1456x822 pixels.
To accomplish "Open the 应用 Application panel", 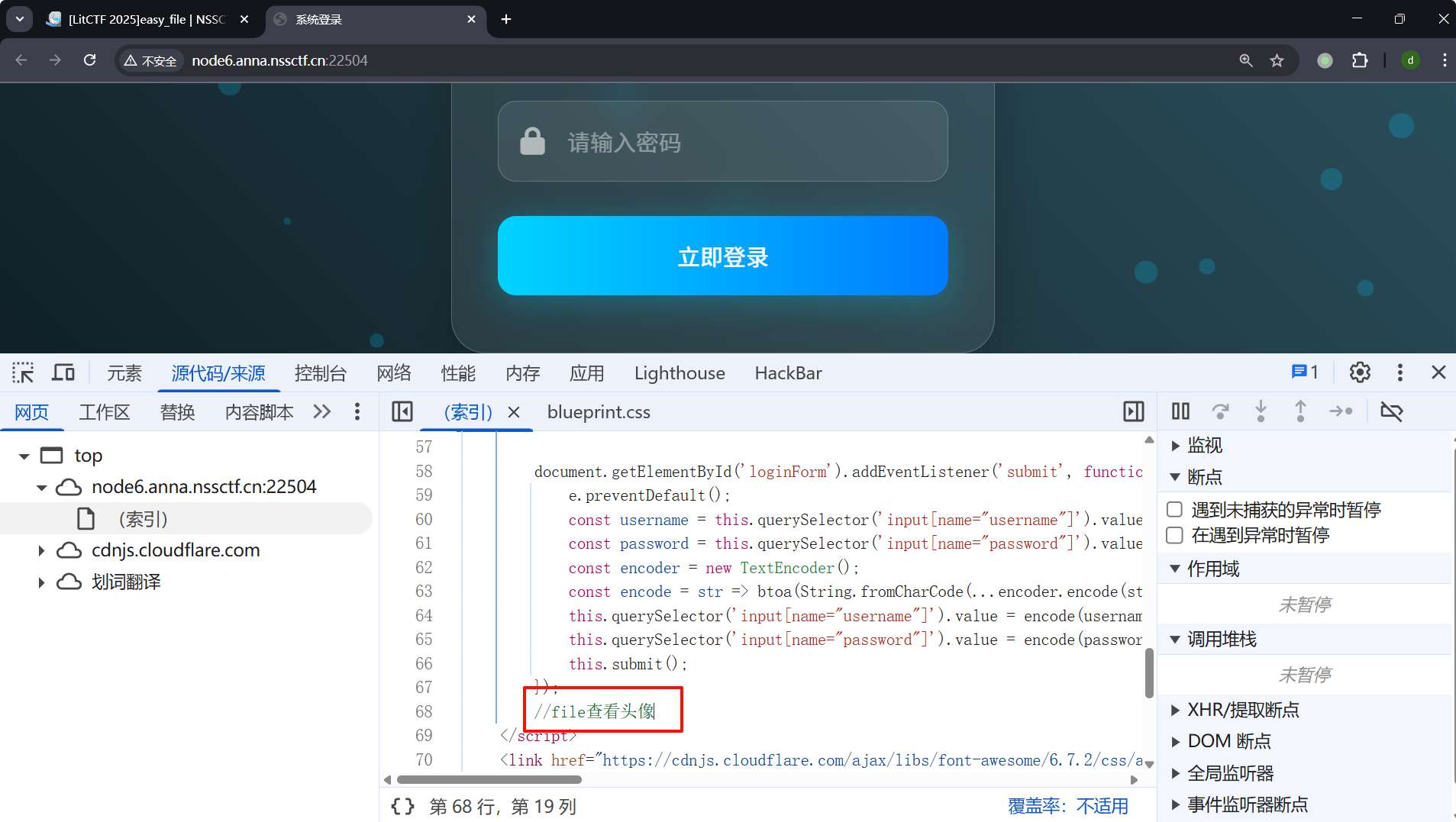I will [x=587, y=372].
